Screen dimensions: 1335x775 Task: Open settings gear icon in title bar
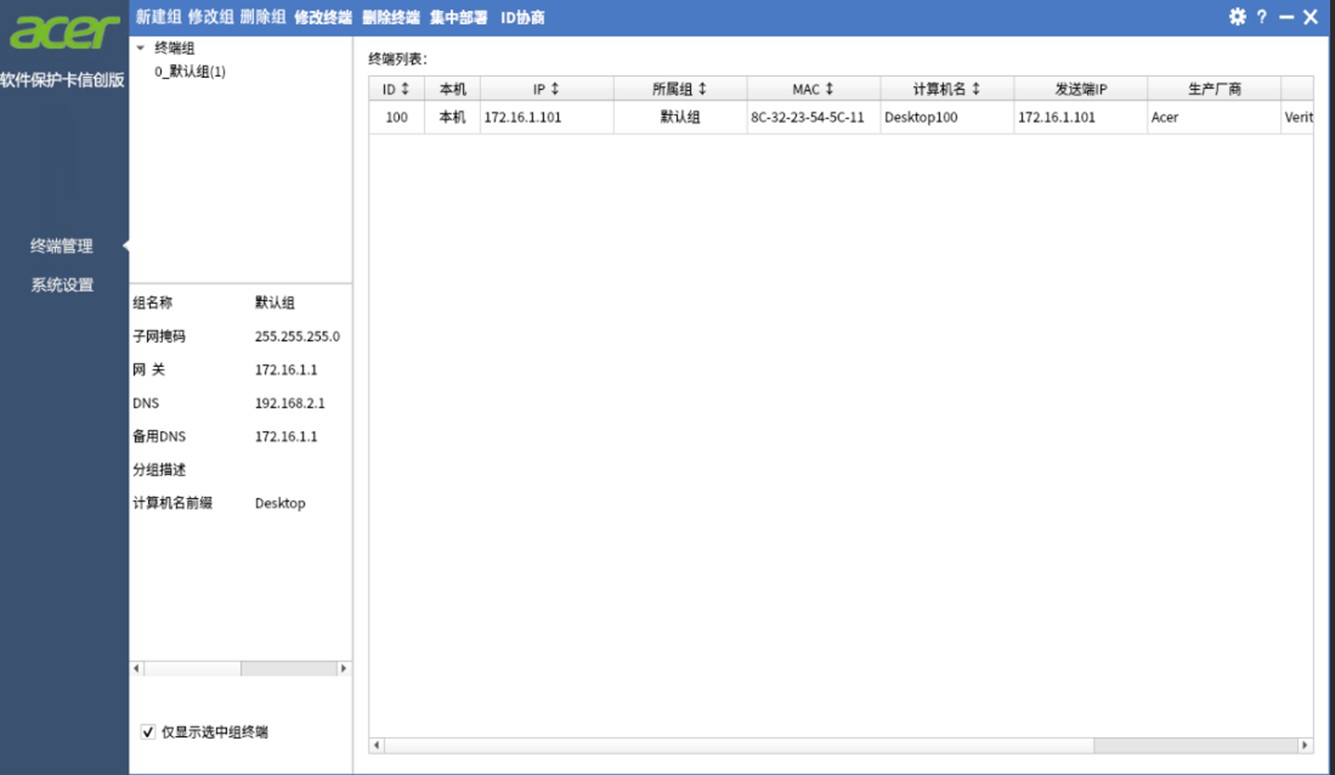point(1237,17)
